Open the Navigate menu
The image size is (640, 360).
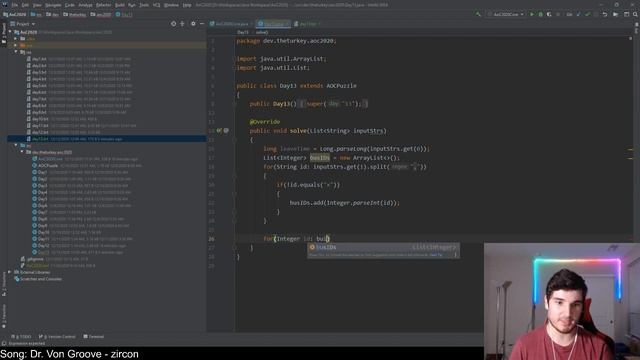[53, 5]
